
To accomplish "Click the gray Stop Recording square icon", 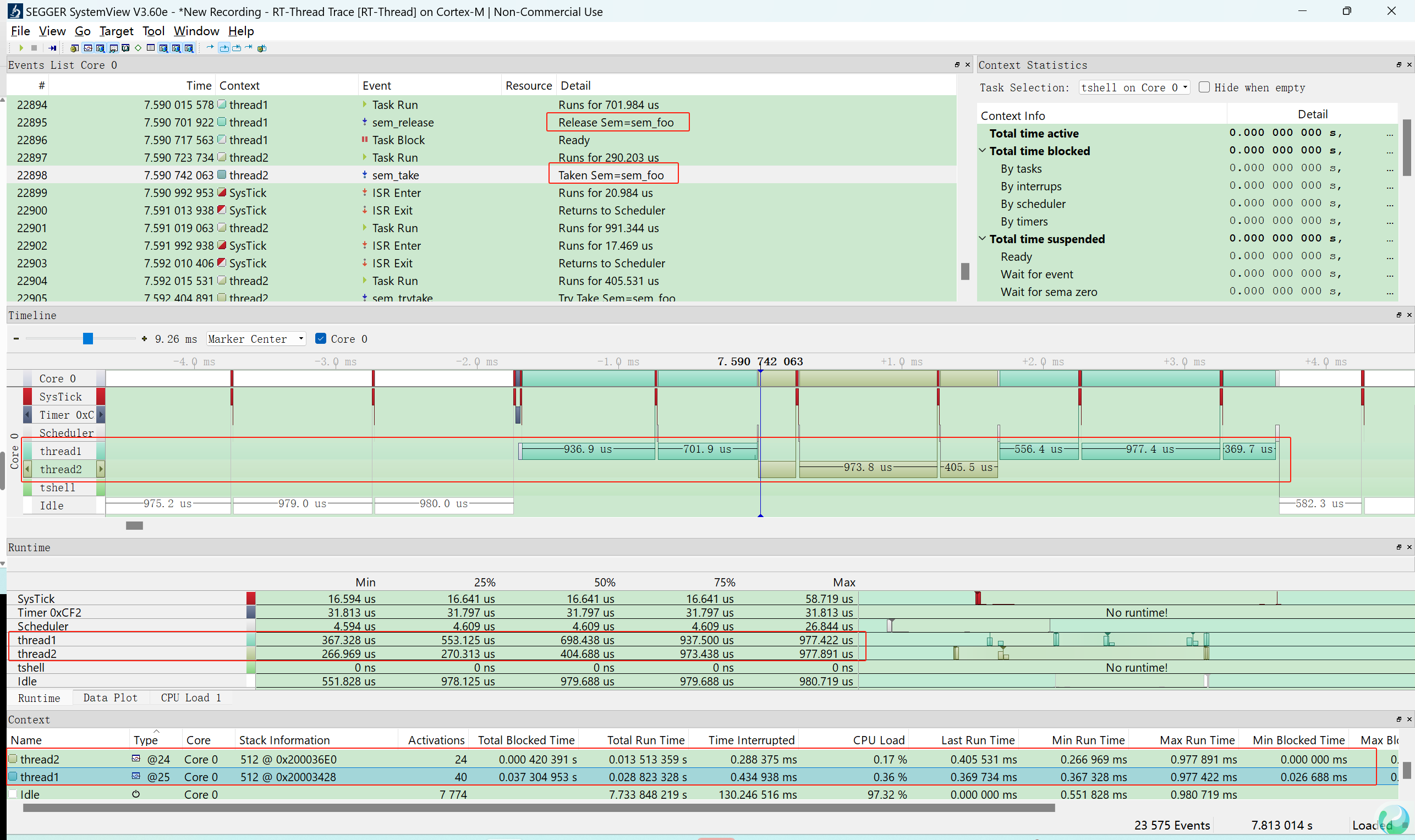I will pyautogui.click(x=34, y=48).
